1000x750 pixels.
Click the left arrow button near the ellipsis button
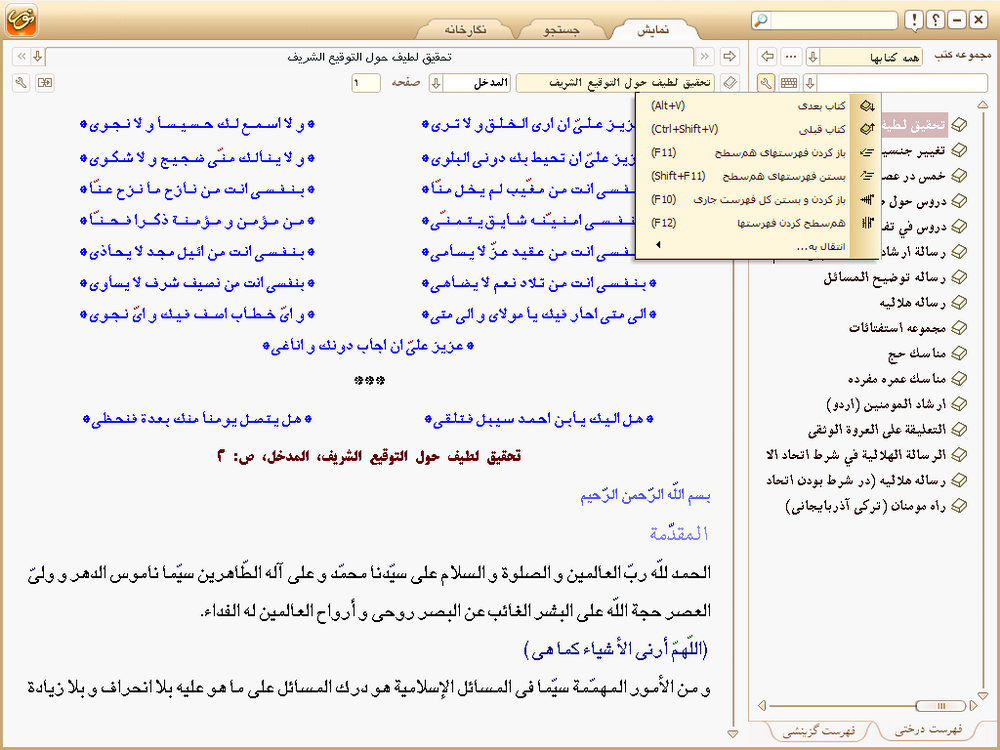(767, 57)
